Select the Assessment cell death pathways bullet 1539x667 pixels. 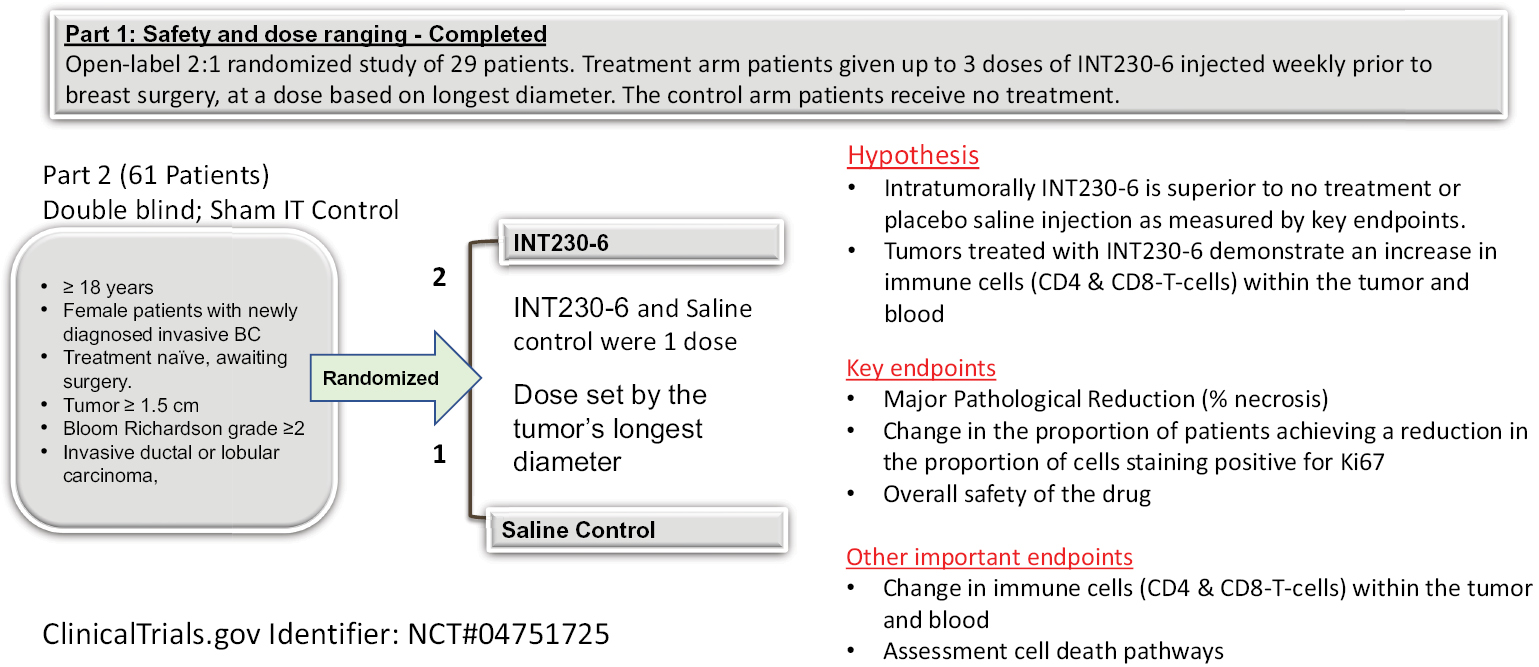(x=1053, y=652)
